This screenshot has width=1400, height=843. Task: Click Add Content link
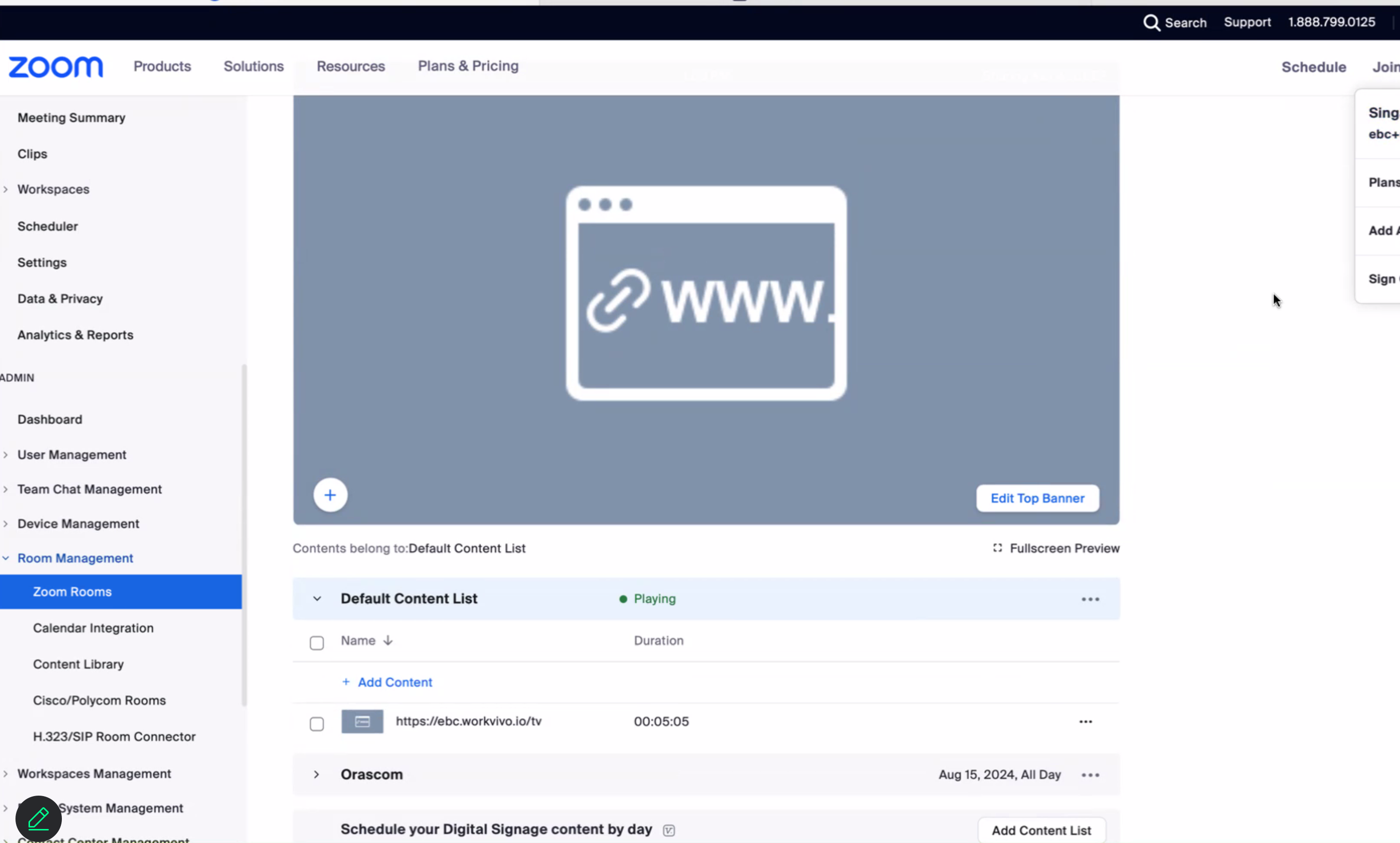(395, 682)
